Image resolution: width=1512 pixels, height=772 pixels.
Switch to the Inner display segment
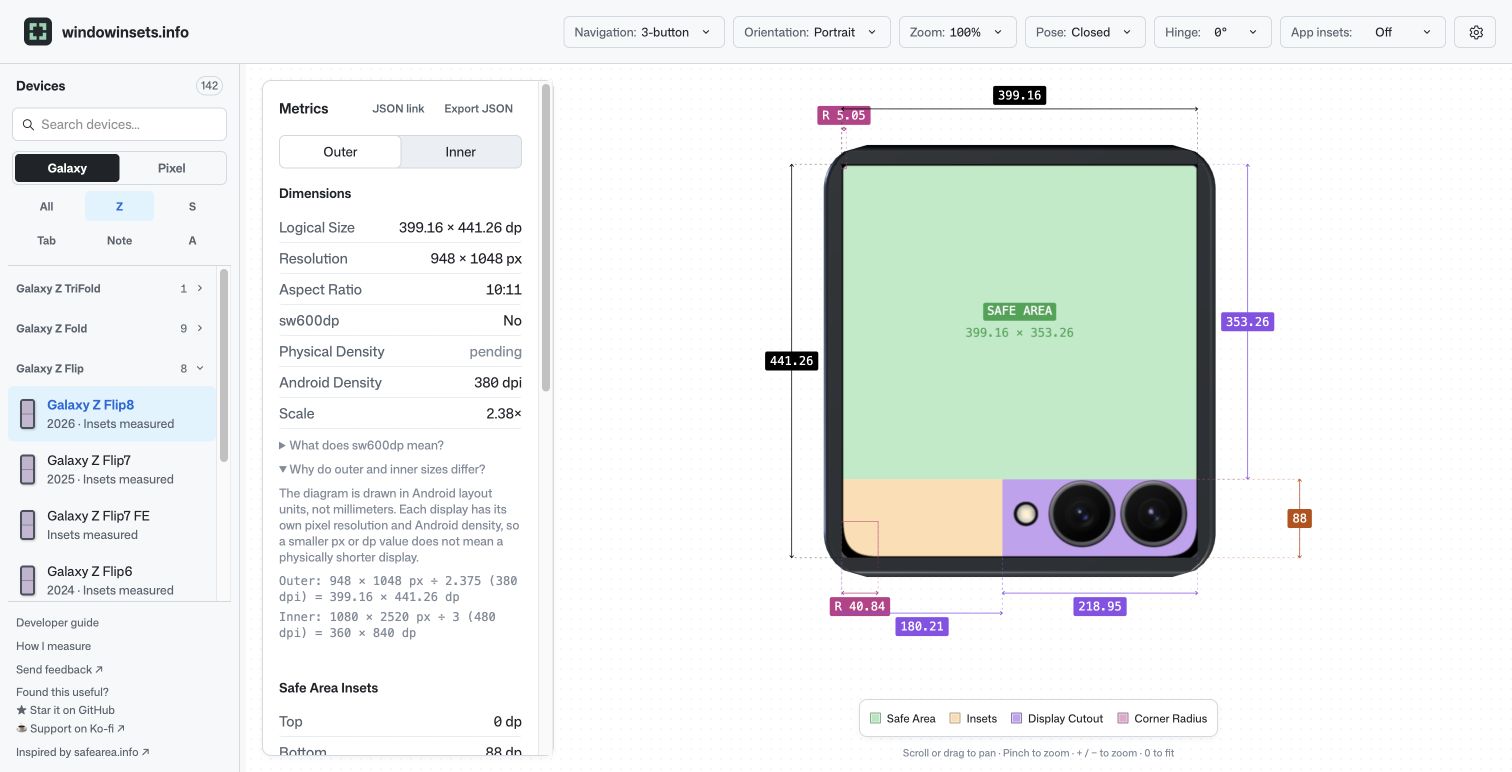[x=460, y=152]
